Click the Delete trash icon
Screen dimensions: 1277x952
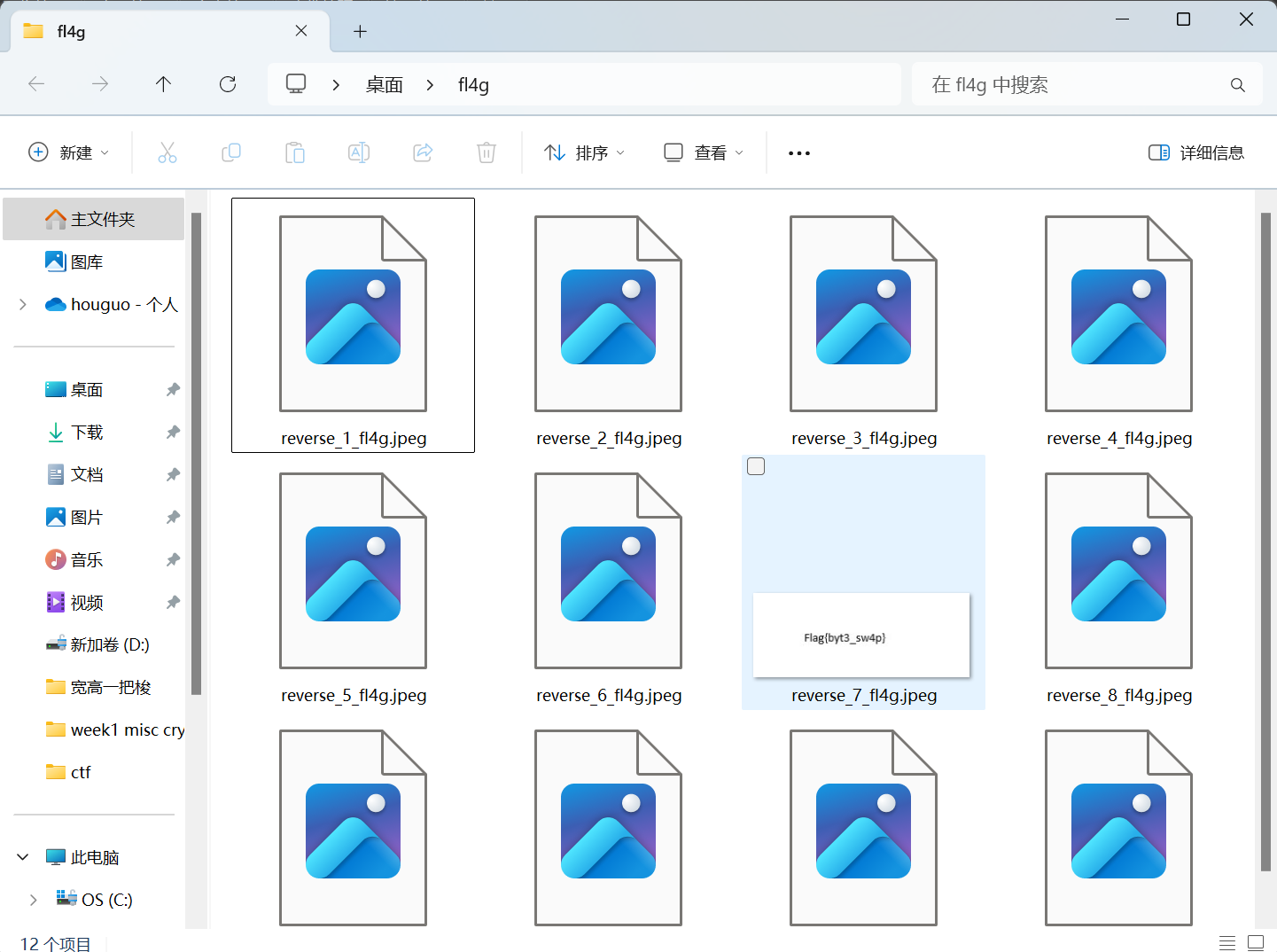[x=487, y=152]
